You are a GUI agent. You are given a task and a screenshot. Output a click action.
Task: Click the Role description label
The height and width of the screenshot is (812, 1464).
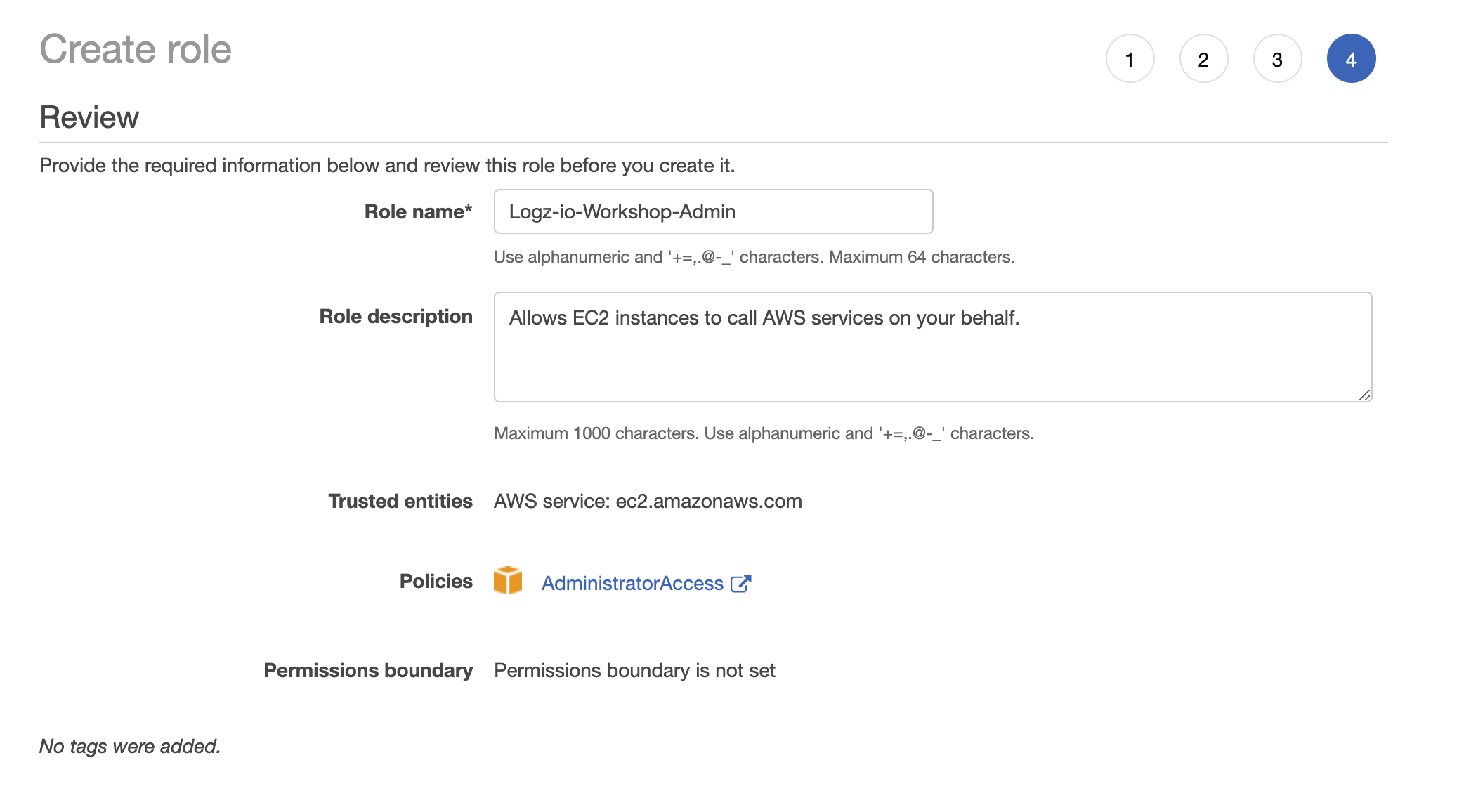pyautogui.click(x=396, y=316)
